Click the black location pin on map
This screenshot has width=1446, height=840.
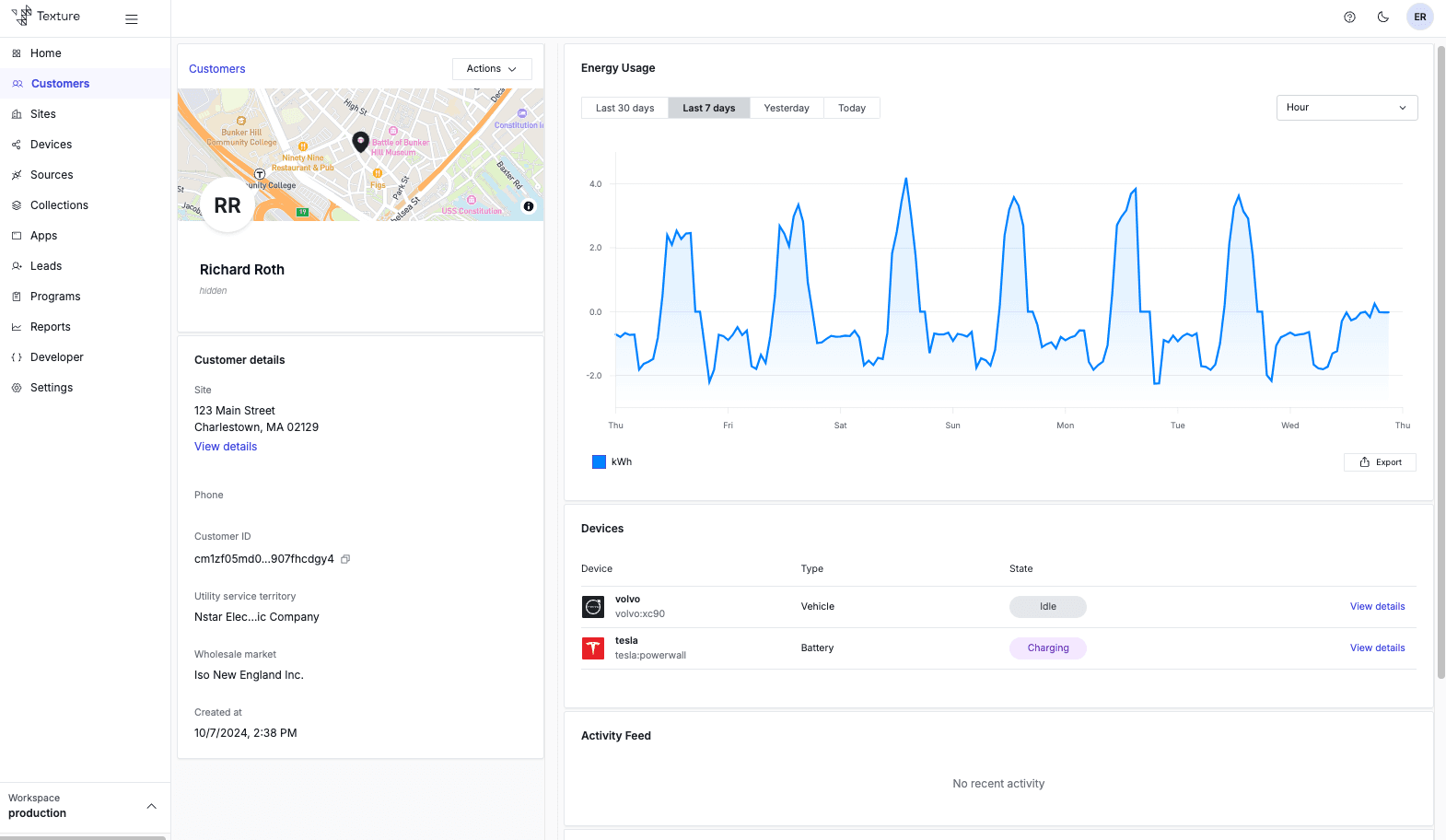click(361, 141)
